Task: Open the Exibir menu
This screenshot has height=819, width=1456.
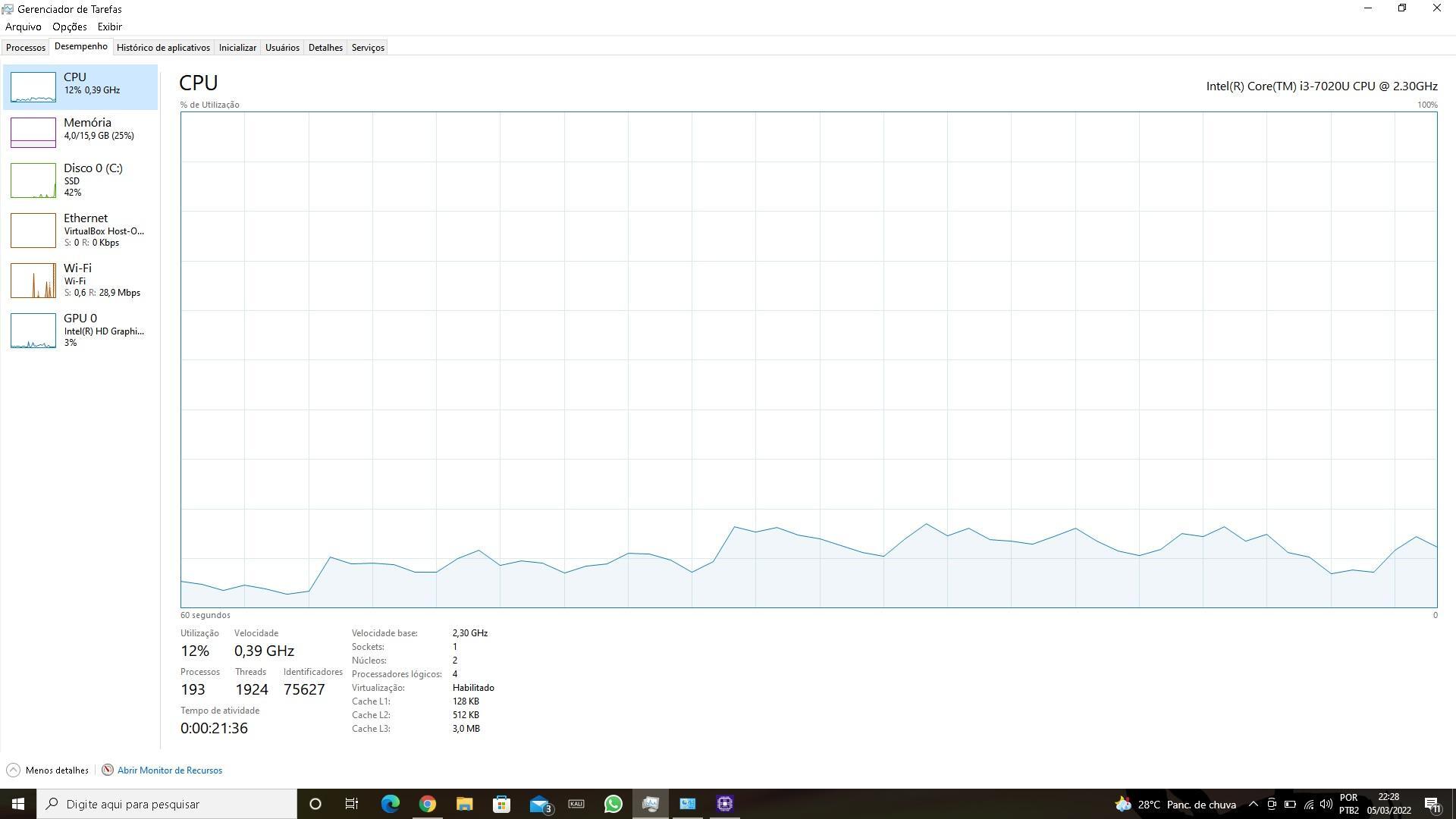Action: tap(110, 27)
